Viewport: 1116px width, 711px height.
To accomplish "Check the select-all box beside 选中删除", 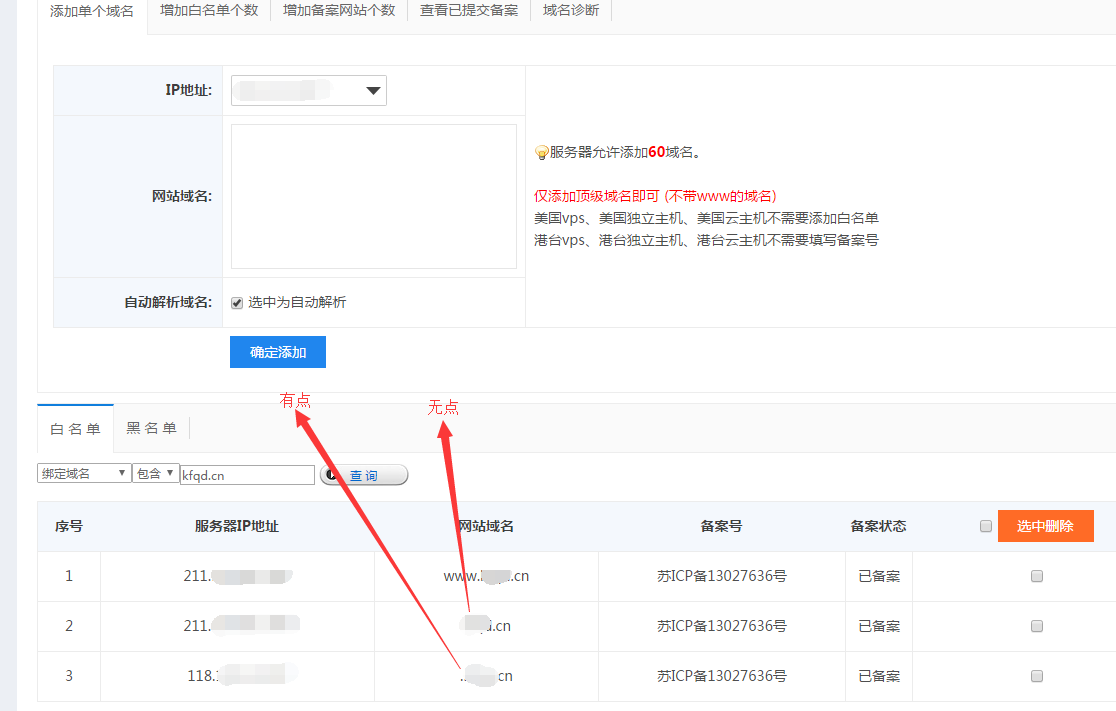I will pos(986,526).
